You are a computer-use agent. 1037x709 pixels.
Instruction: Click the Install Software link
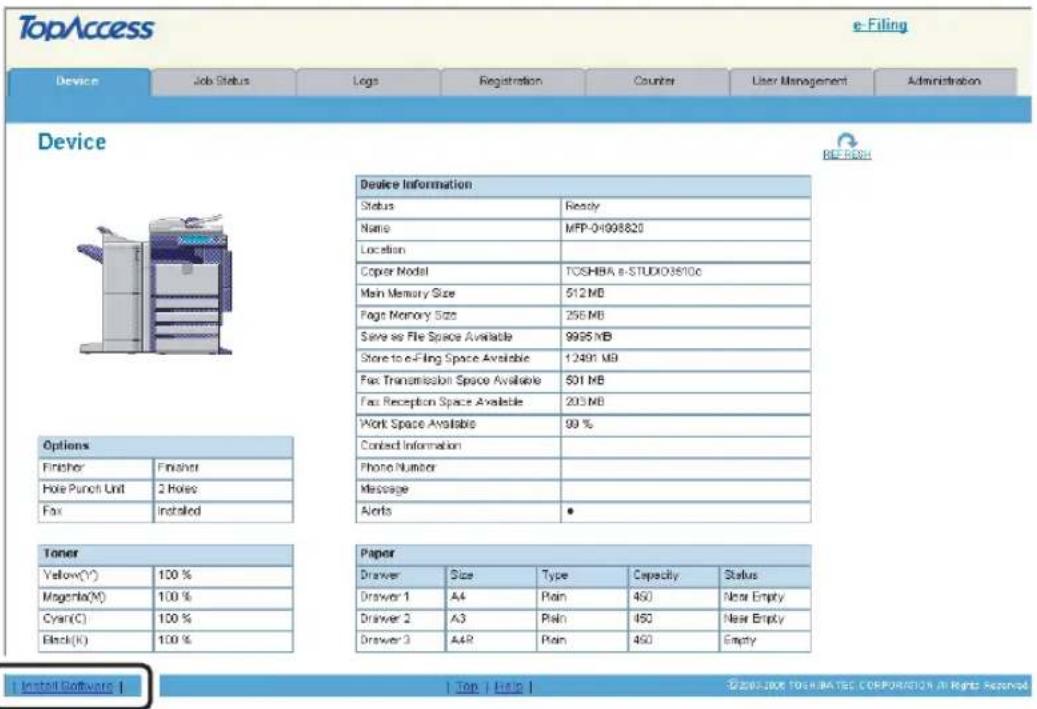click(67, 686)
